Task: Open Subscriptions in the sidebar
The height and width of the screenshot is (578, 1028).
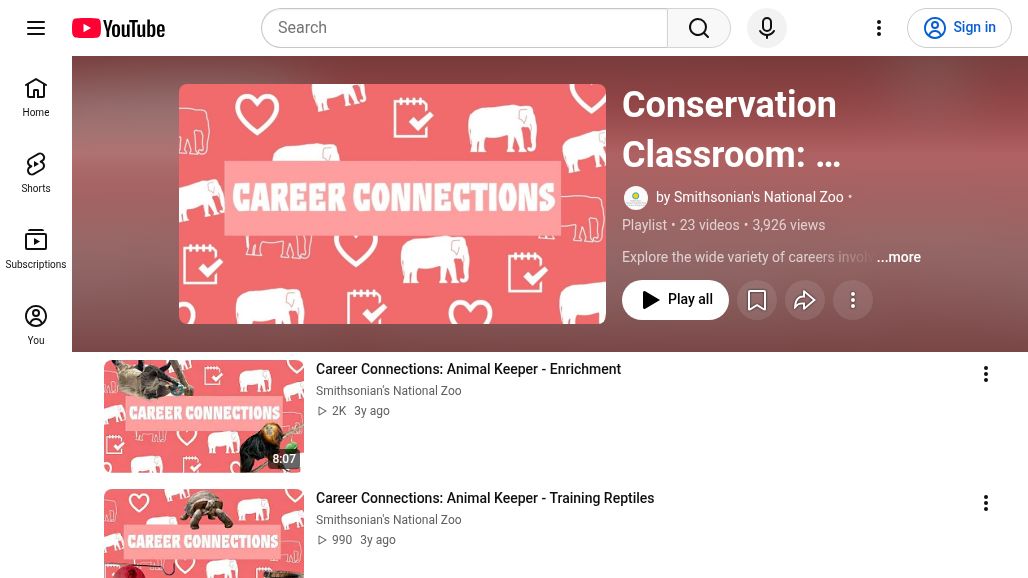Action: 36,249
